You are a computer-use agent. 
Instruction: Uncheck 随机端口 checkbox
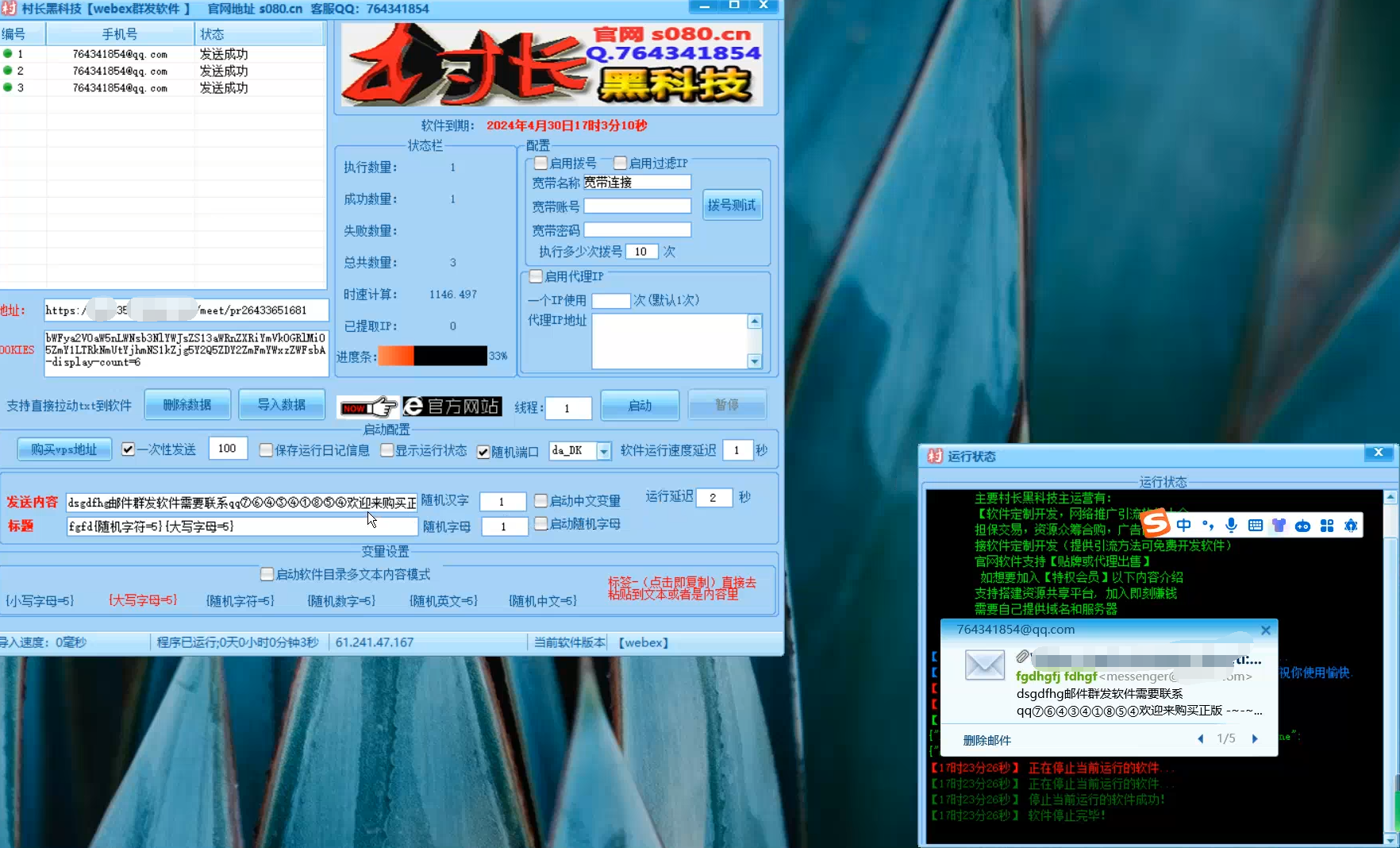[483, 451]
